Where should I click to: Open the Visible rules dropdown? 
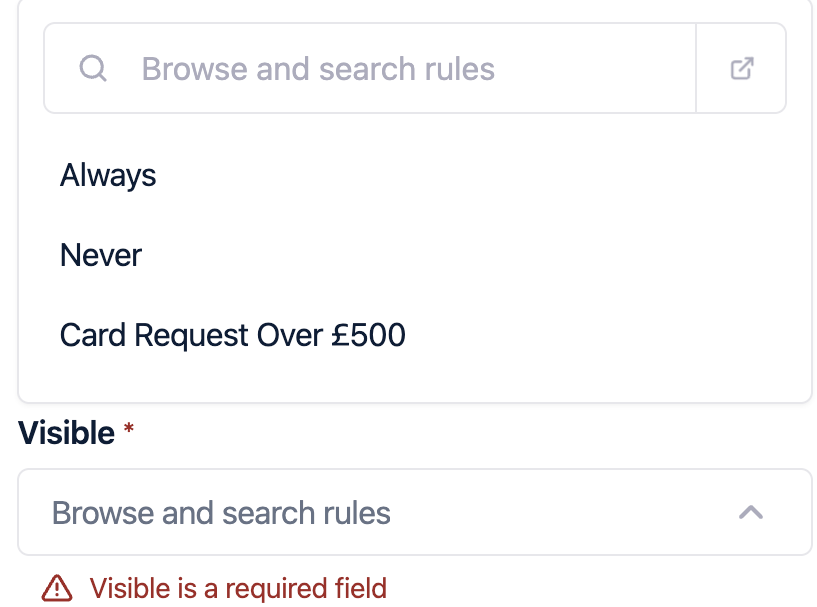[x=400, y=513]
